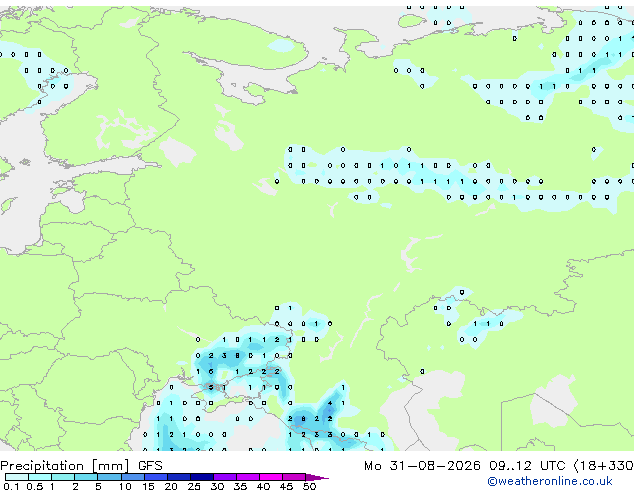
Task: Choose the 30–35 mm purple legend swatch
Action: tap(225, 477)
